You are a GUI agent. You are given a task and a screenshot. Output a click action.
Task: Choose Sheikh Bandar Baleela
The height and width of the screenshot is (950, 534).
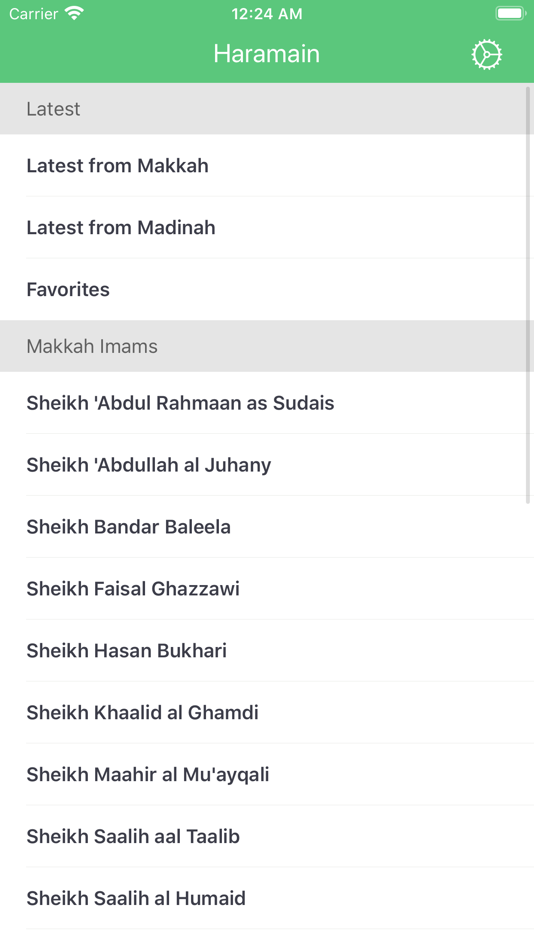[267, 526]
